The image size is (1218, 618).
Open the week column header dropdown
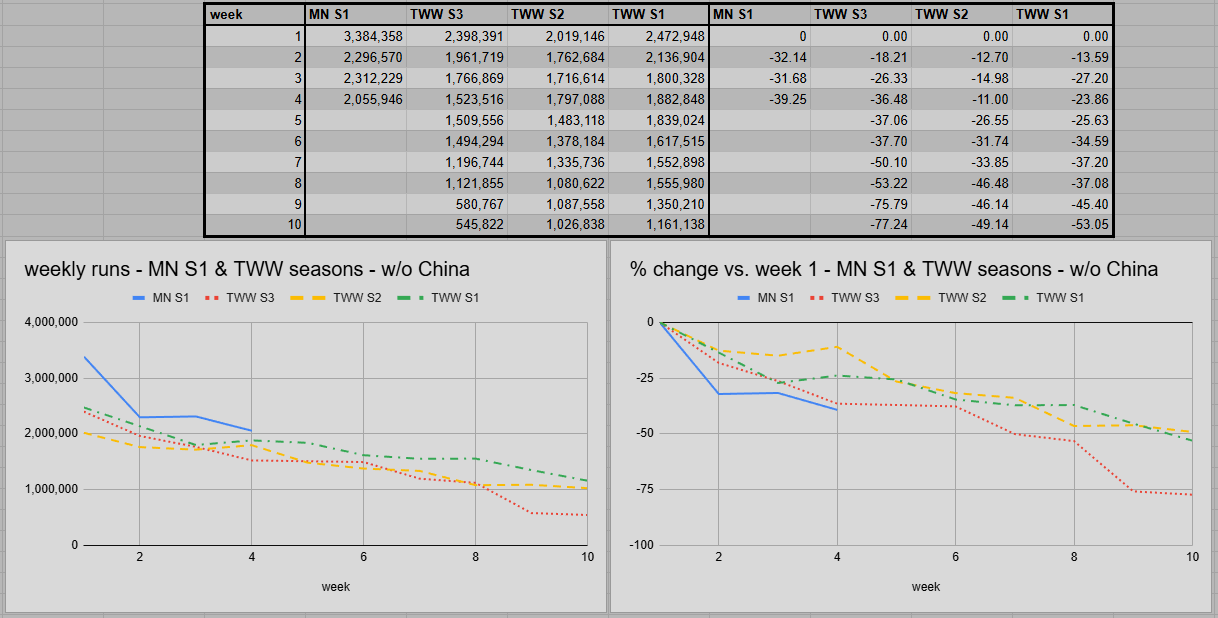click(x=253, y=14)
